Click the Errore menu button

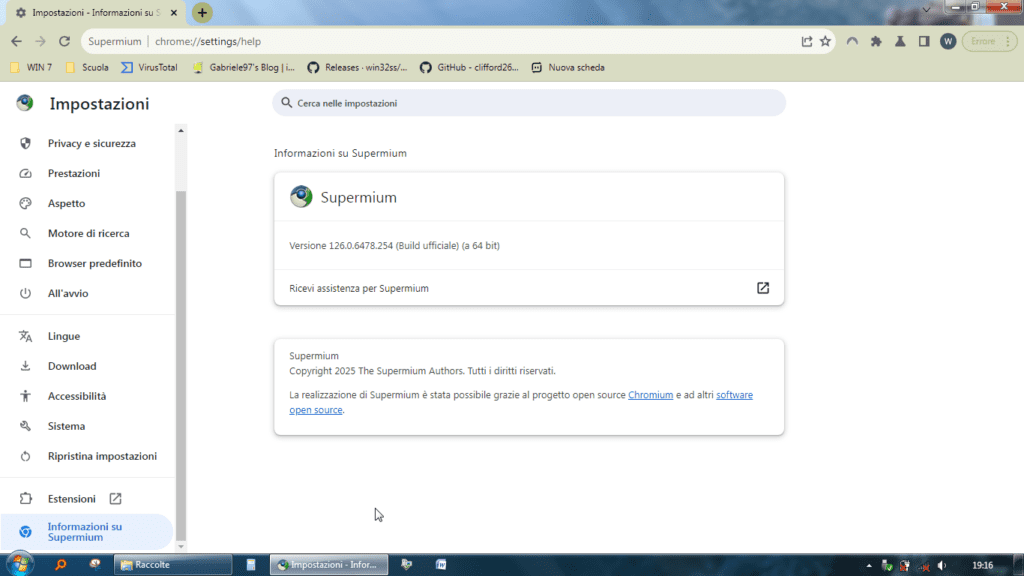(x=990, y=41)
